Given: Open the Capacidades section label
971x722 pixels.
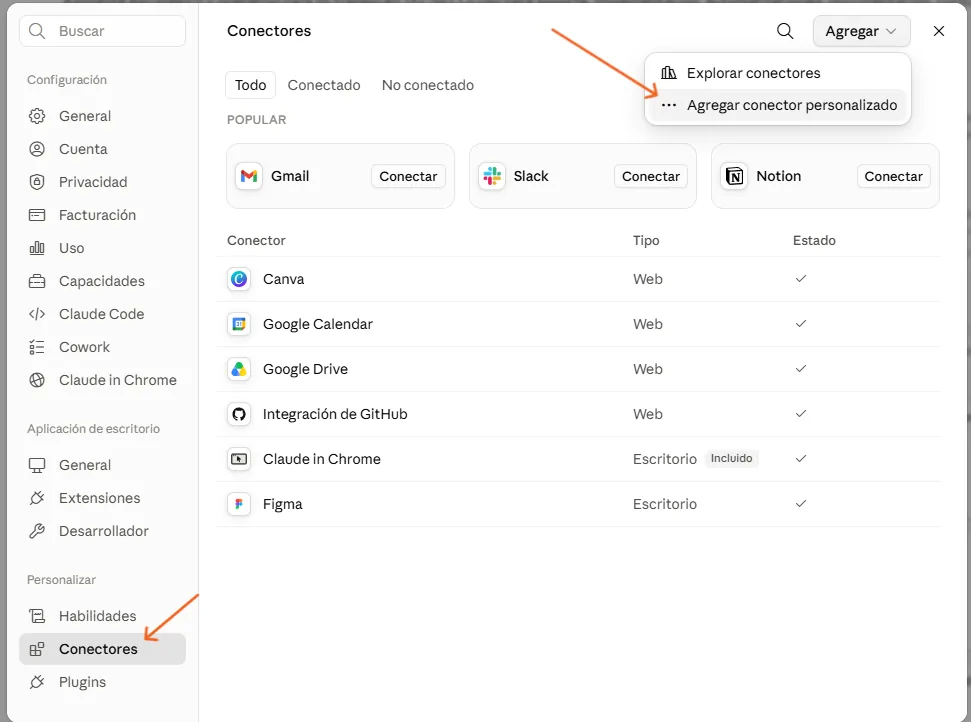Looking at the screenshot, I should (x=102, y=281).
